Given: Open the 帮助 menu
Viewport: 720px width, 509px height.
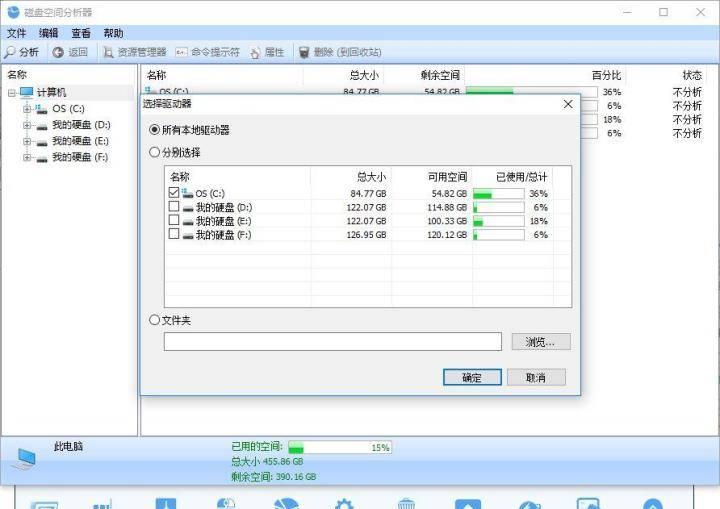Looking at the screenshot, I should pyautogui.click(x=113, y=33).
